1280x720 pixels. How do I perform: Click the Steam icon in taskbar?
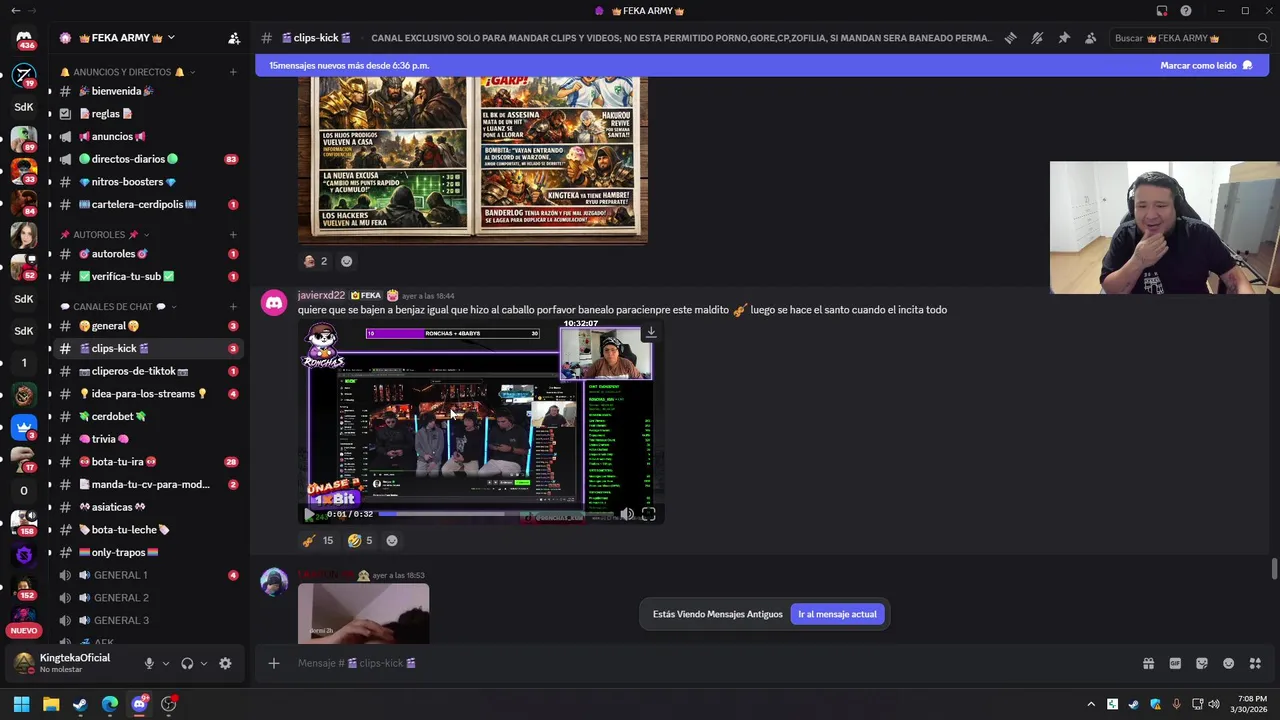(x=80, y=704)
